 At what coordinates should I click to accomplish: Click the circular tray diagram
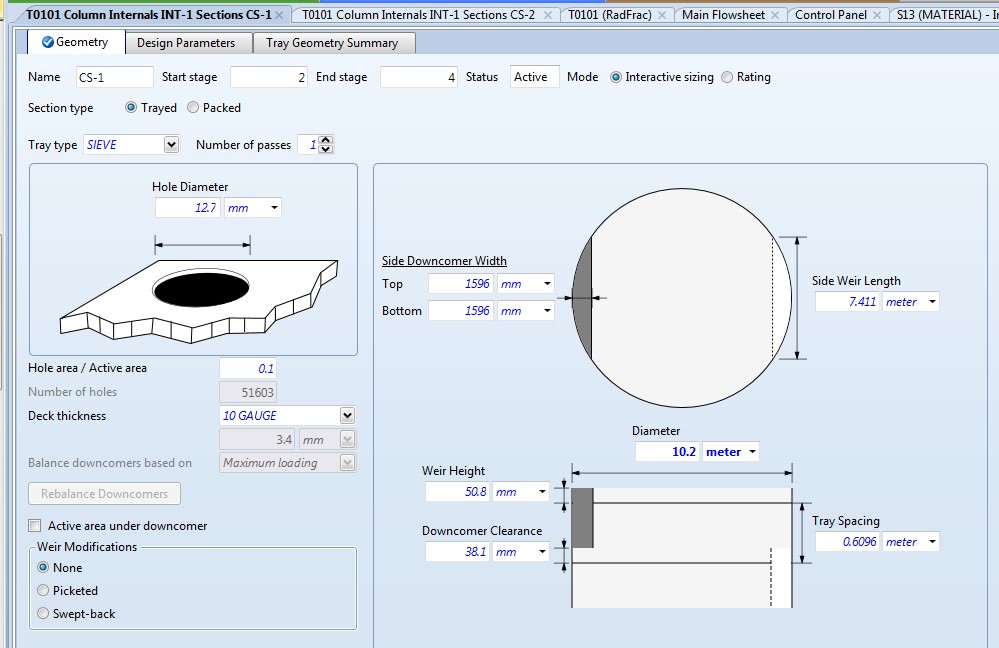tap(682, 298)
